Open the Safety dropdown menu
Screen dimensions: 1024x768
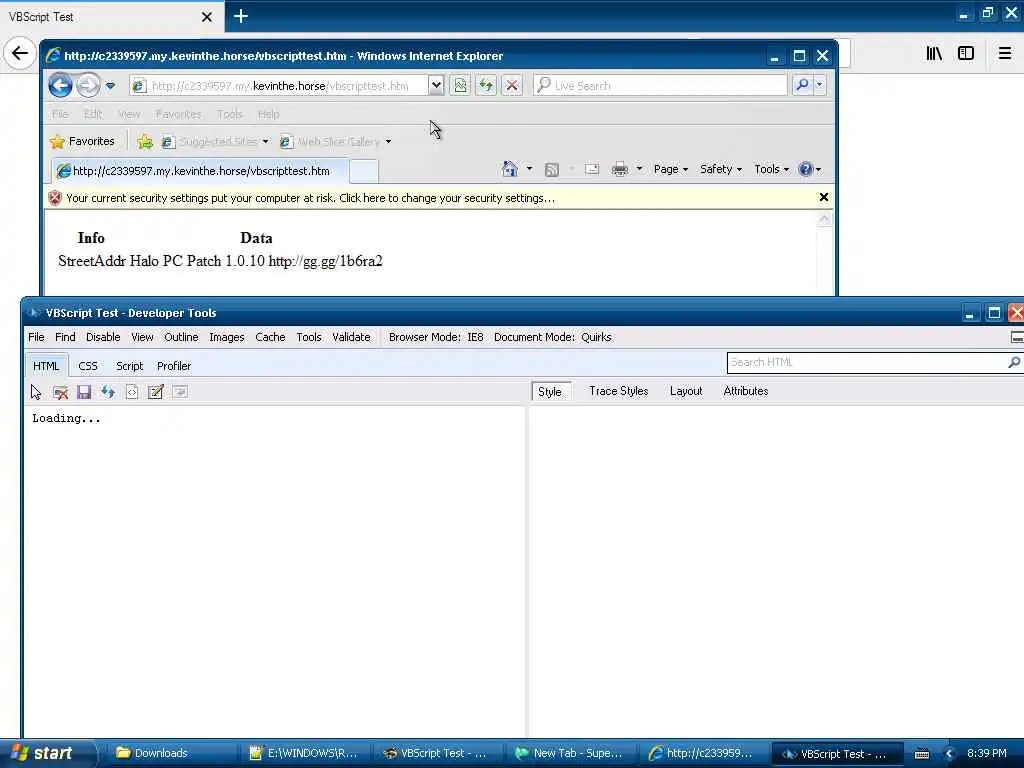(720, 169)
